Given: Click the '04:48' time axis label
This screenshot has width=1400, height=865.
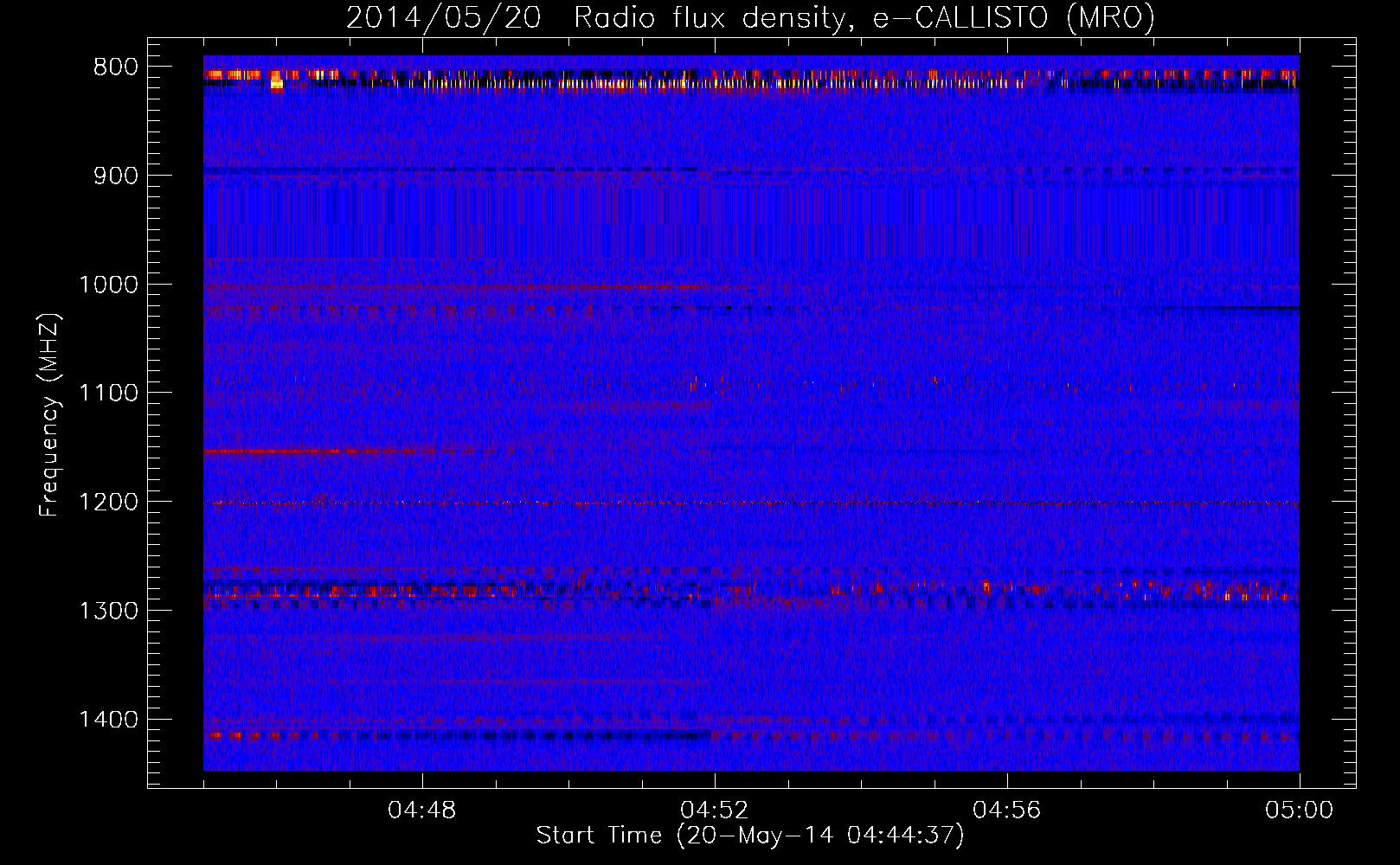Looking at the screenshot, I should pyautogui.click(x=422, y=811).
